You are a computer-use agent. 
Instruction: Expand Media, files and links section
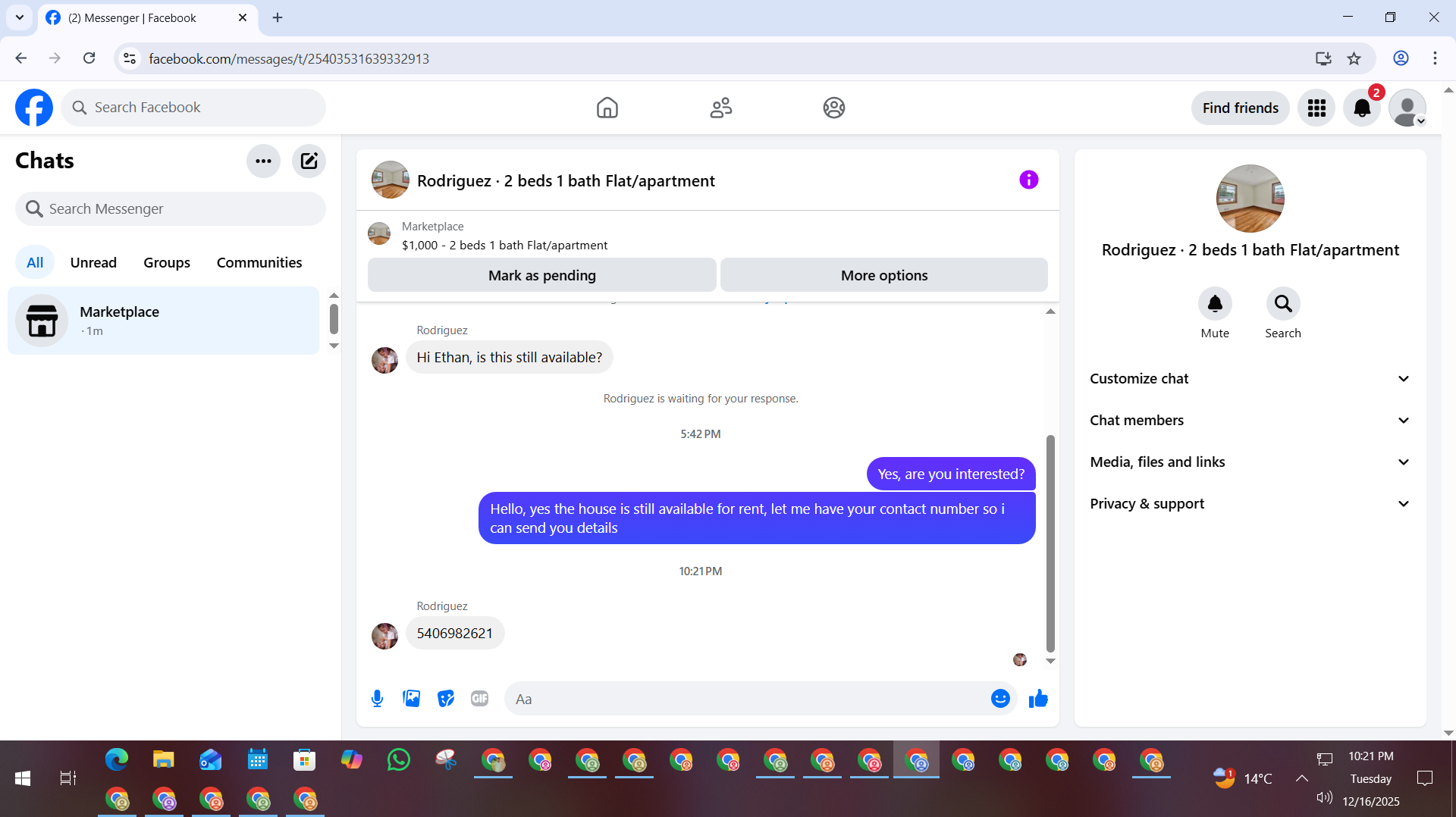click(1250, 462)
